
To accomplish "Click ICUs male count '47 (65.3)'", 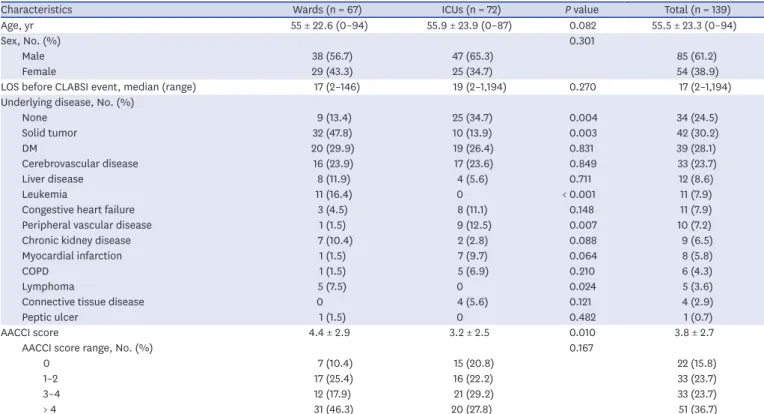I will pyautogui.click(x=473, y=56).
